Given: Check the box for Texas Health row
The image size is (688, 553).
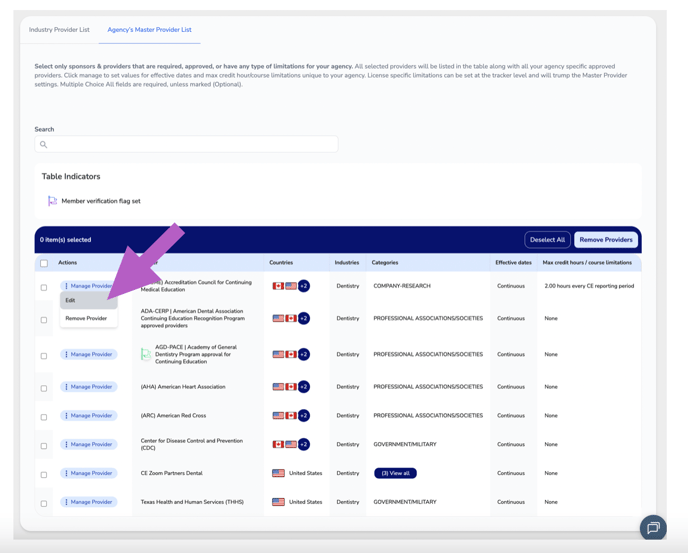Looking at the screenshot, I should pos(44,504).
